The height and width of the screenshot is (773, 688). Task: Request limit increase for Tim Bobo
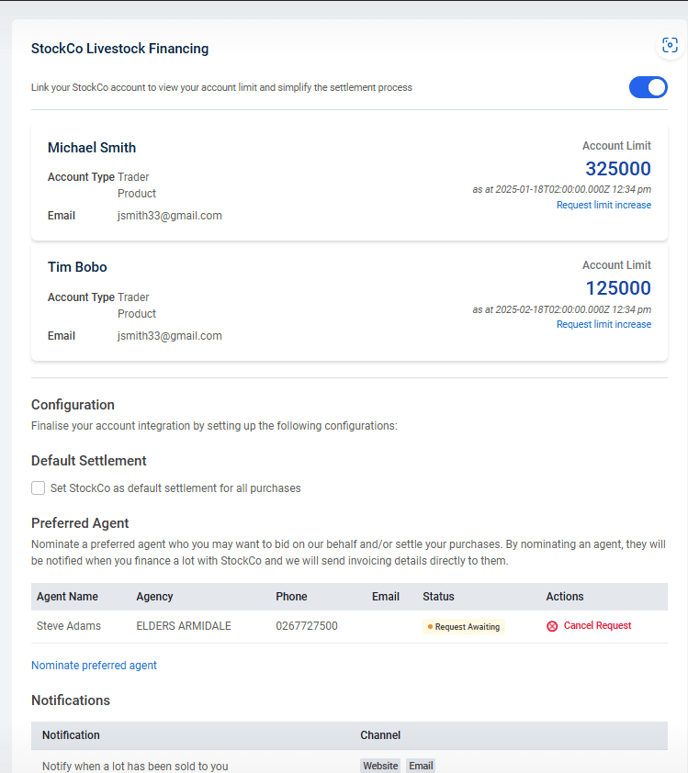604,324
